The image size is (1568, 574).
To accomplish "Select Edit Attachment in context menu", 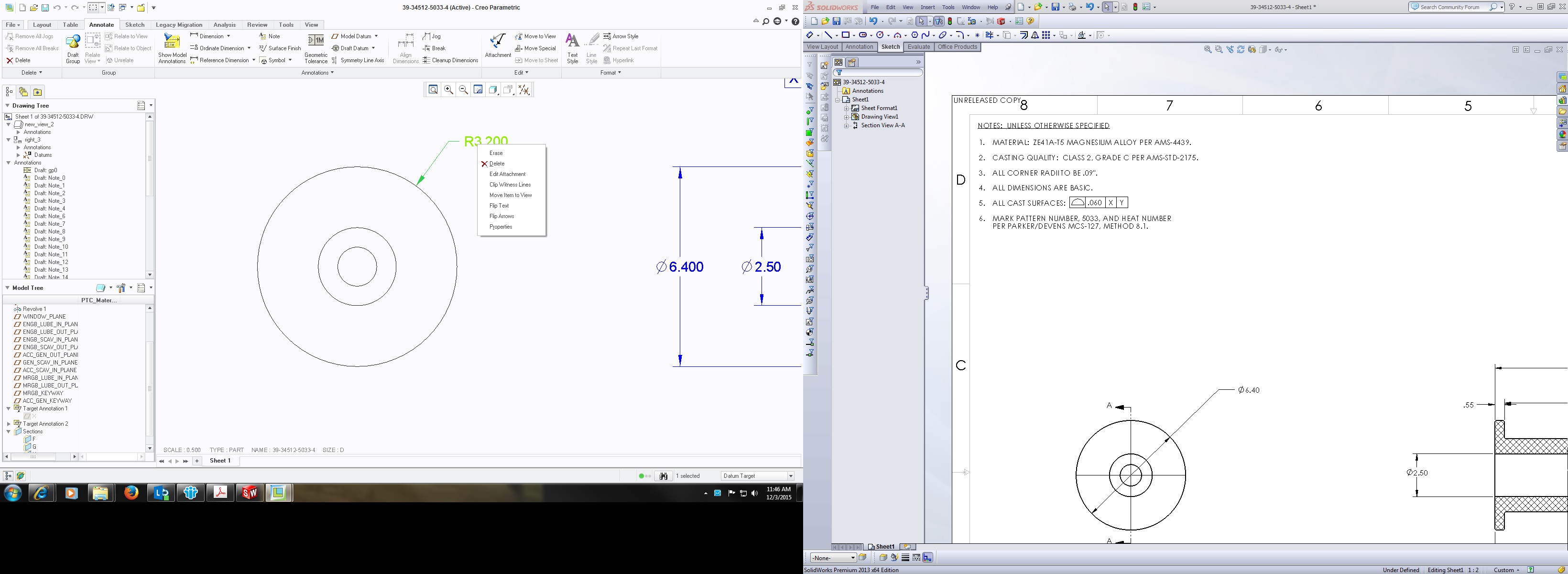I will 507,174.
